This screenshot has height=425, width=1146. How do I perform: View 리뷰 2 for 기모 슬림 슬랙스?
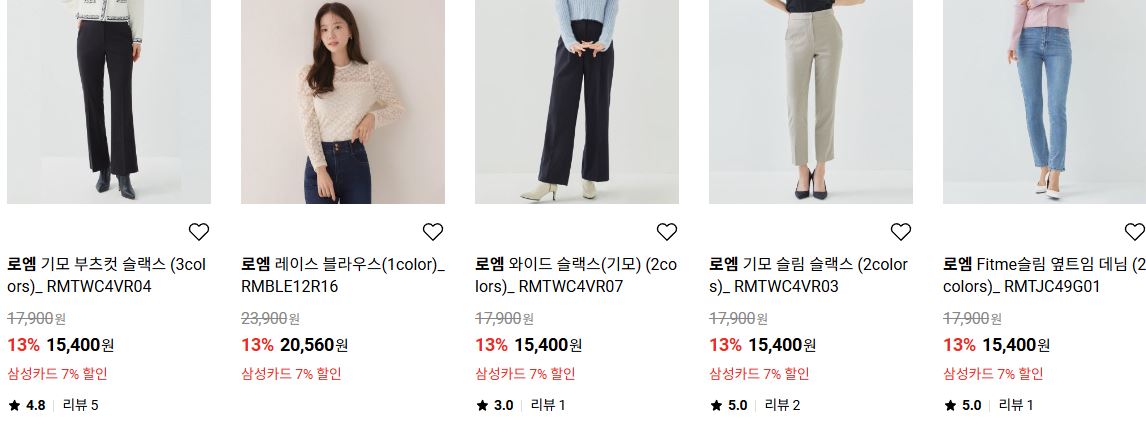click(x=782, y=405)
